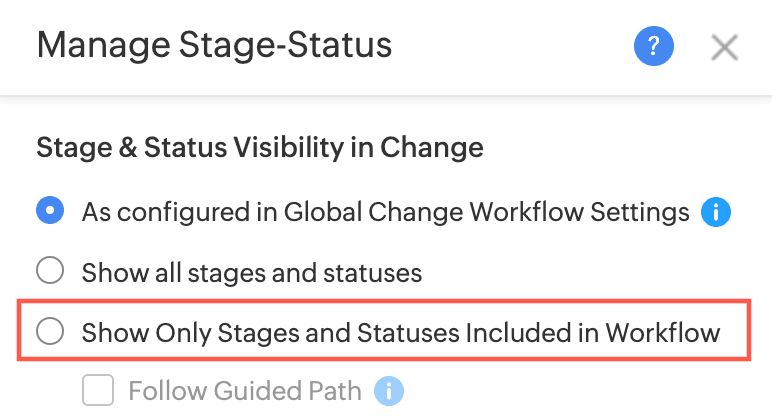Choose 'Show Only Stages and Statuses Included' radio
This screenshot has height=416, width=772.
click(x=50, y=331)
